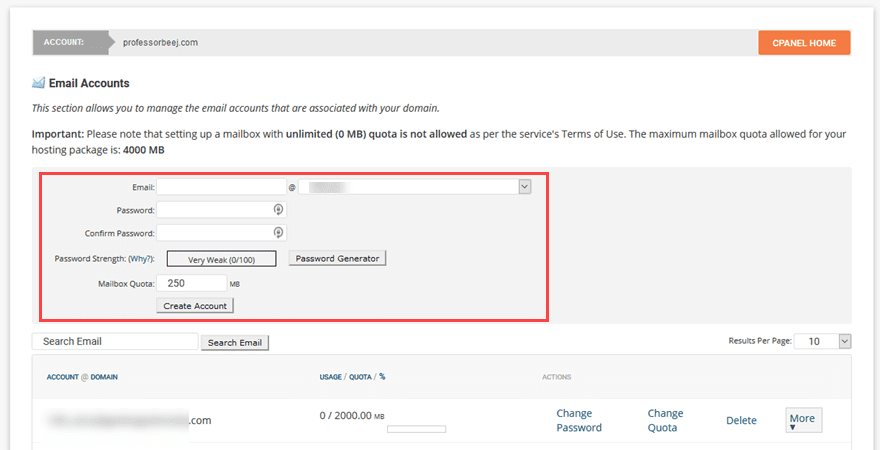The height and width of the screenshot is (450, 880).
Task: Click the Email Accounts envelope icon
Action: tap(38, 83)
